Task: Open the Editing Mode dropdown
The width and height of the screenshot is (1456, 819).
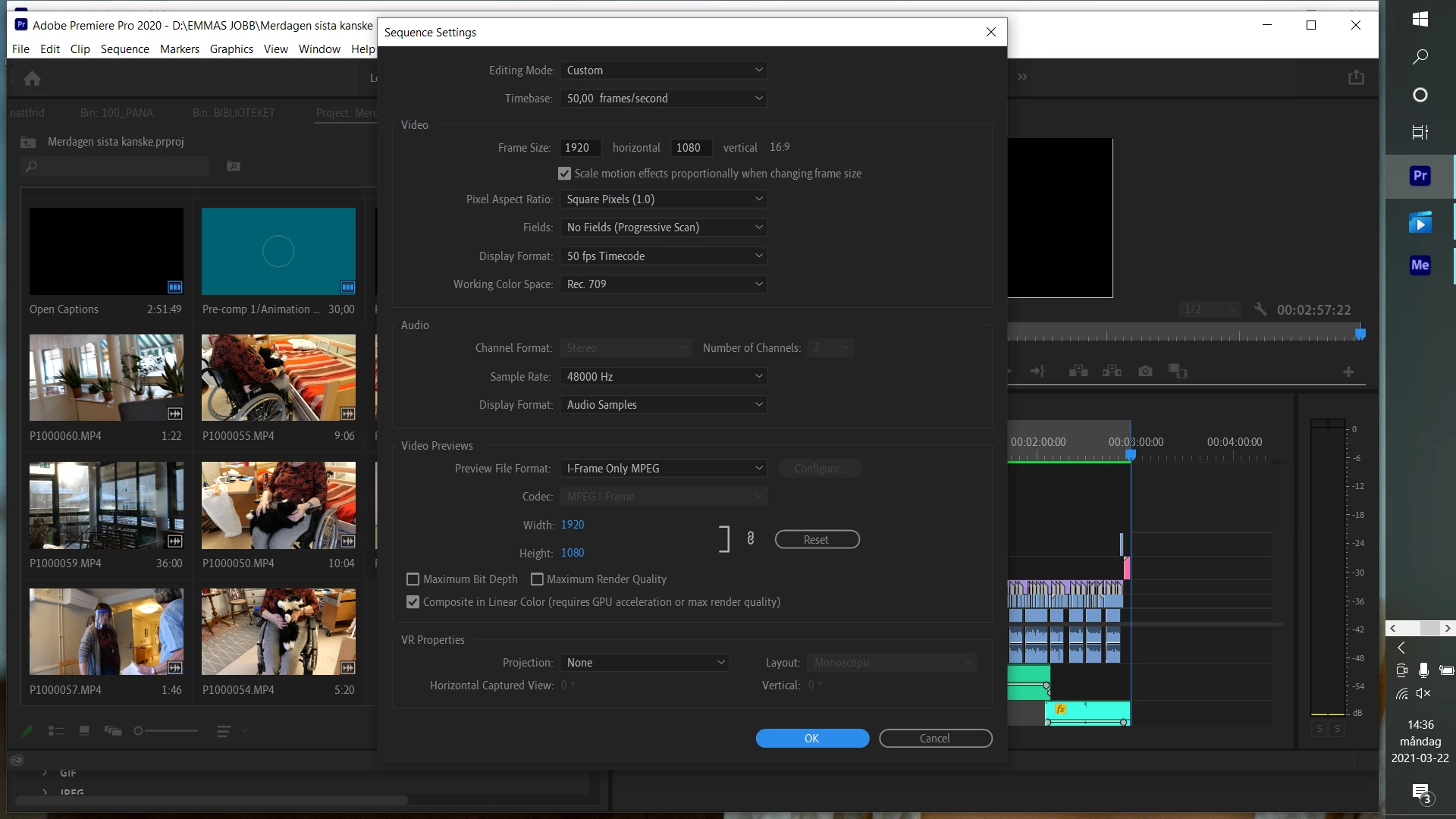Action: (x=664, y=71)
